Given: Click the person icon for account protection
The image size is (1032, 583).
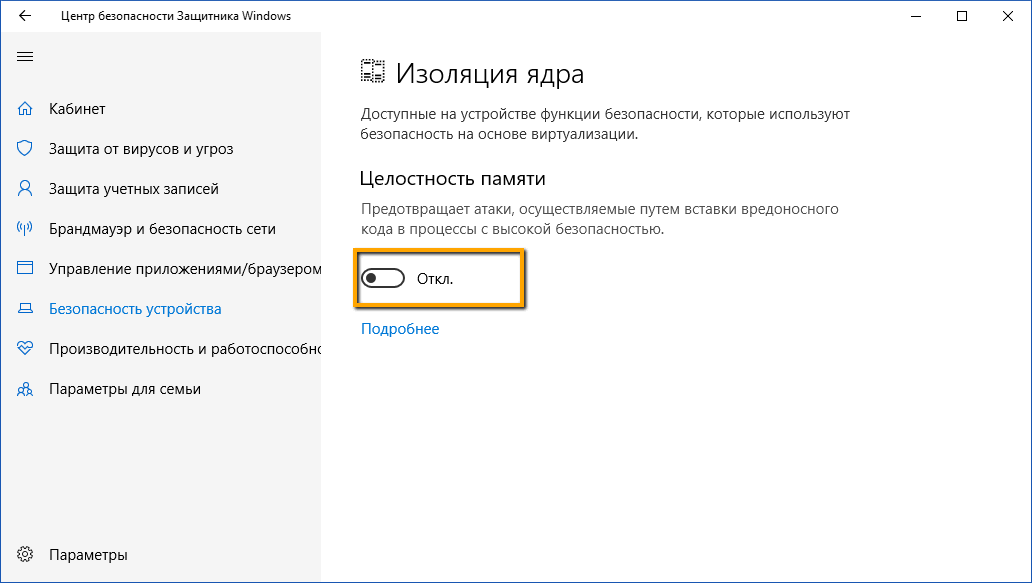Looking at the screenshot, I should tap(26, 189).
